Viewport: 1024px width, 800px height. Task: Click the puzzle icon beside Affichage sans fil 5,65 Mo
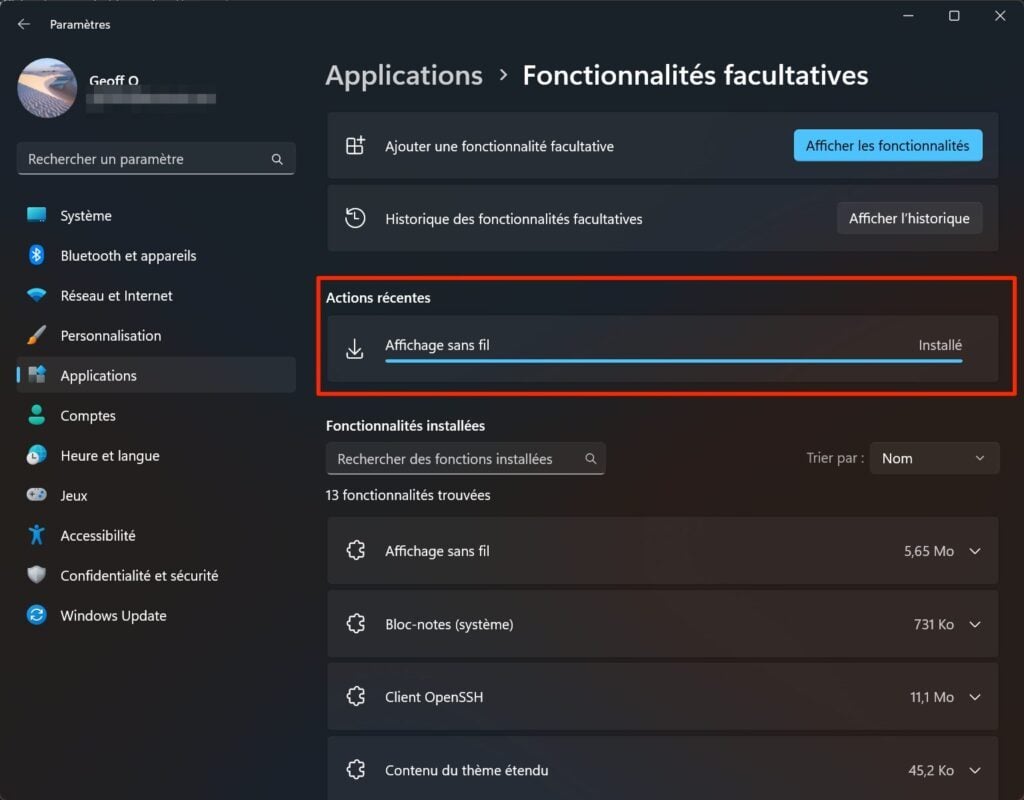tap(355, 551)
